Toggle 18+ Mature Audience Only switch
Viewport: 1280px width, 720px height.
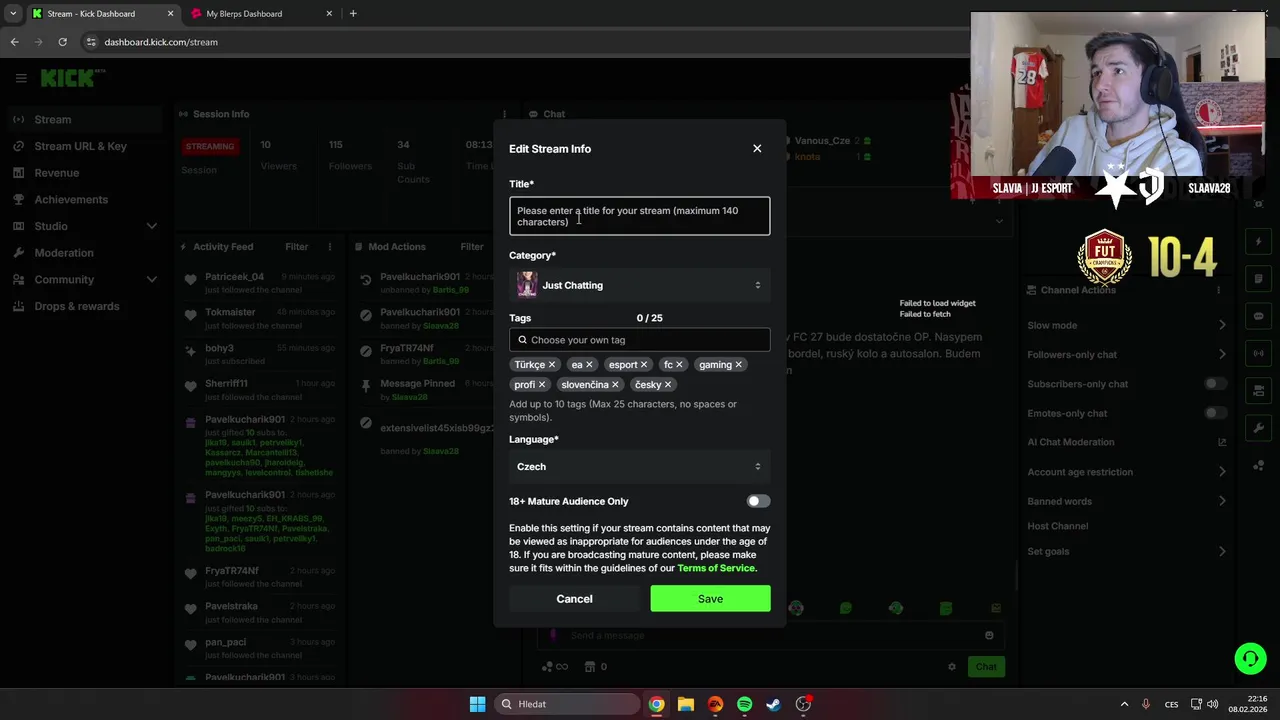click(758, 501)
